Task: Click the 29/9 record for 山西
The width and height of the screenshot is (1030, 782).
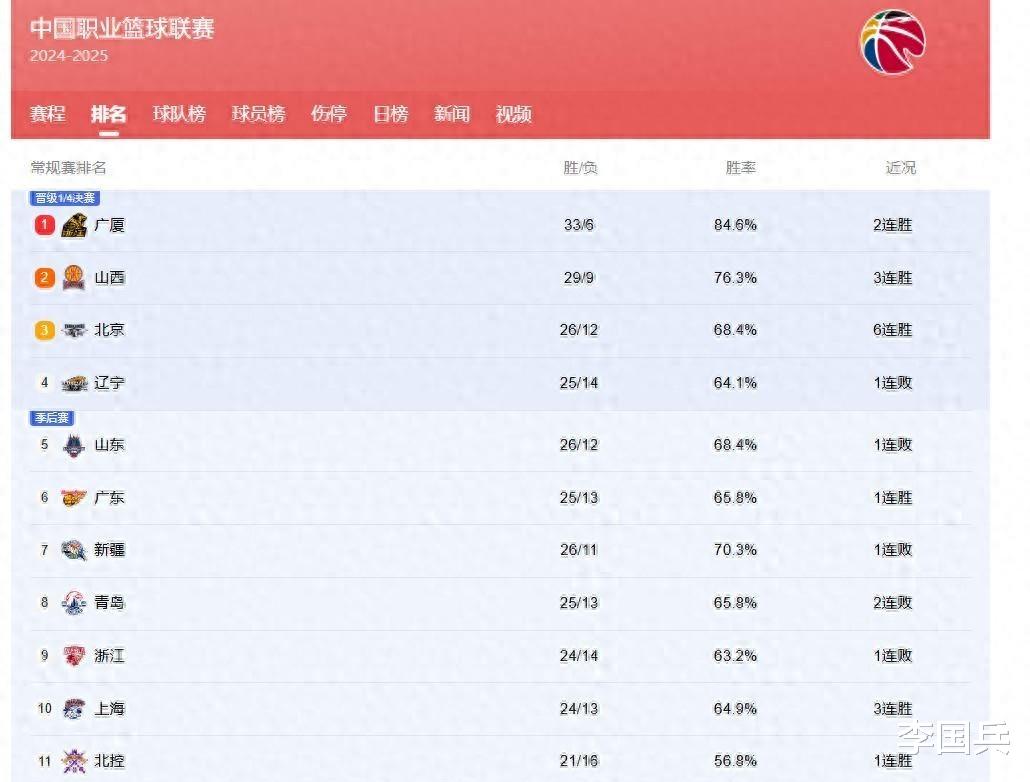Action: 579,278
